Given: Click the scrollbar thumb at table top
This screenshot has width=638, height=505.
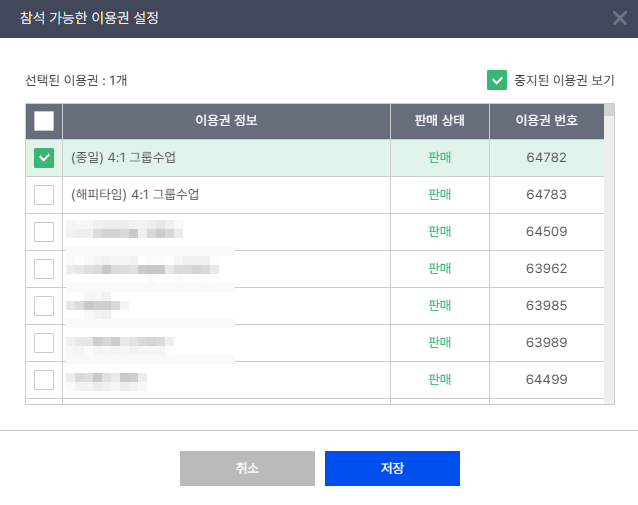Looking at the screenshot, I should pos(609,110).
